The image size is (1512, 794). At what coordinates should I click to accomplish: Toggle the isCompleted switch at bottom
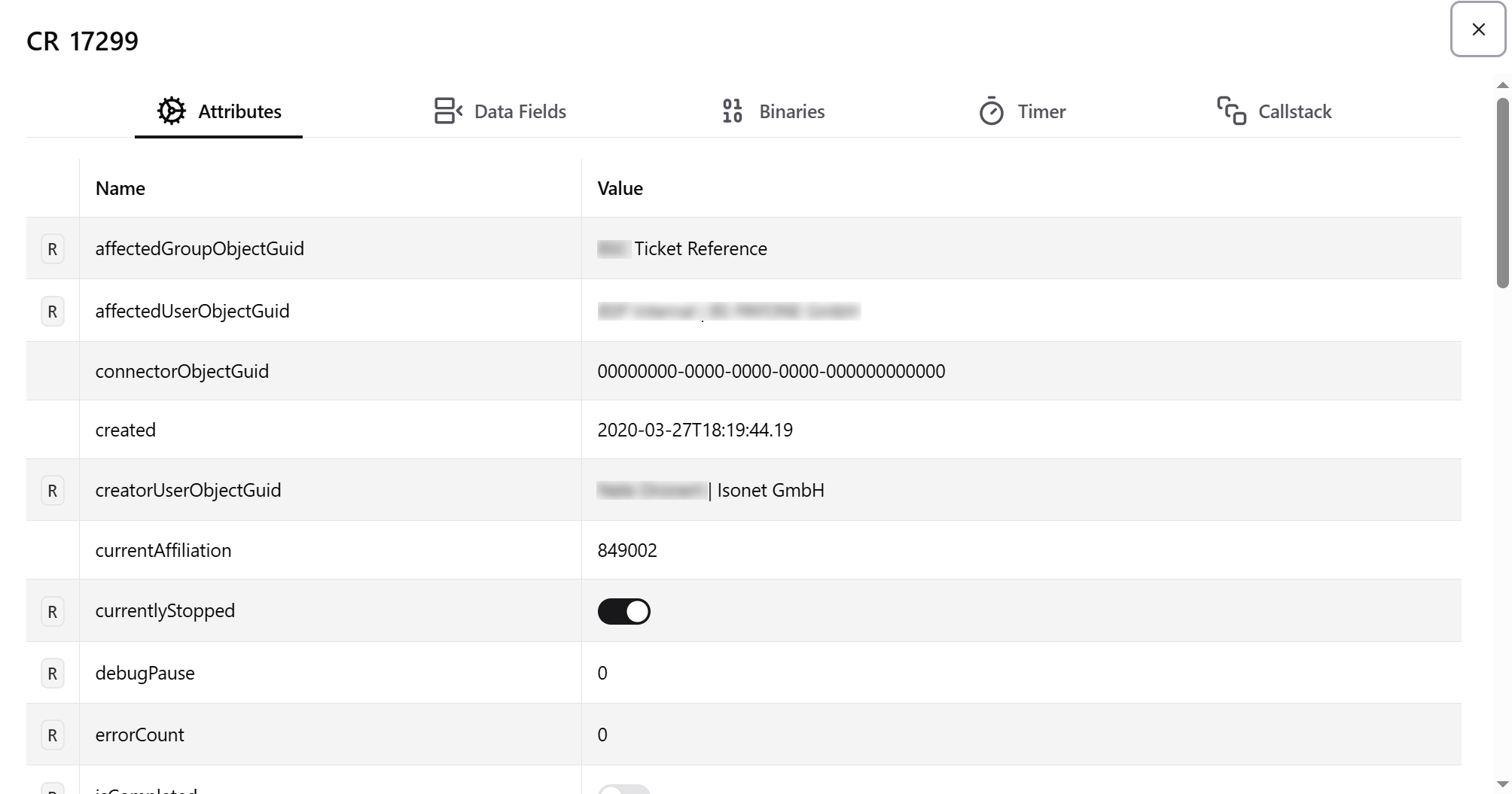pos(623,789)
